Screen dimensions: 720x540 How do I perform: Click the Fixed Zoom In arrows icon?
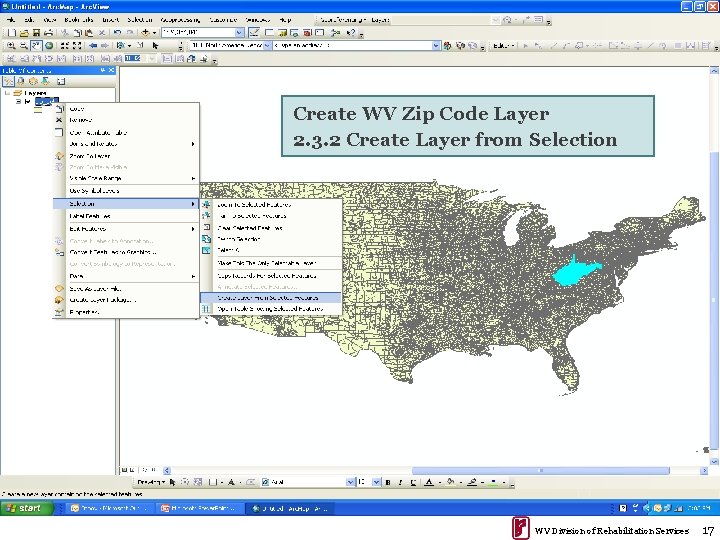pos(65,45)
